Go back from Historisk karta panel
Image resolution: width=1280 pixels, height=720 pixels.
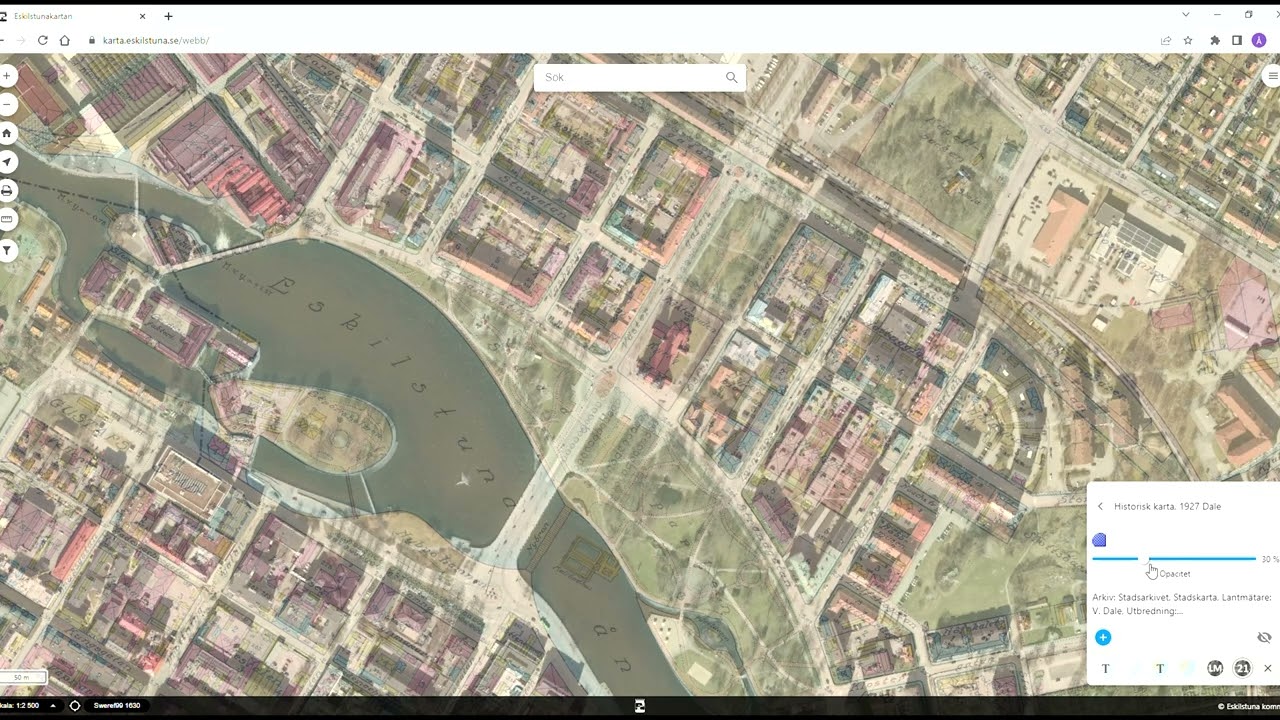click(1101, 507)
